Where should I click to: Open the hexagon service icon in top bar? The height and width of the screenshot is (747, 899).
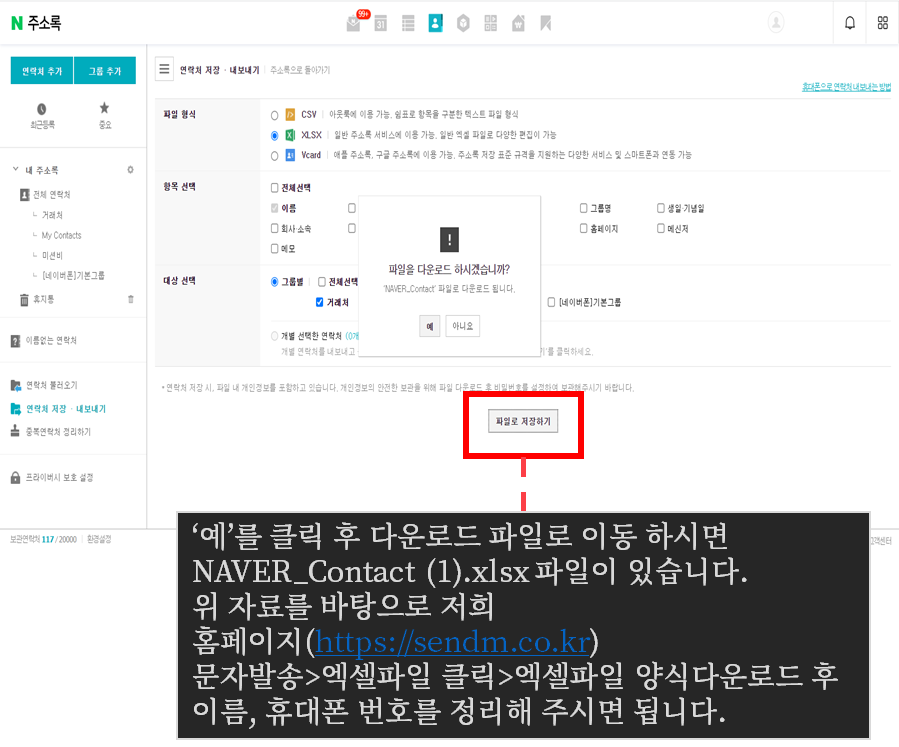coord(463,24)
